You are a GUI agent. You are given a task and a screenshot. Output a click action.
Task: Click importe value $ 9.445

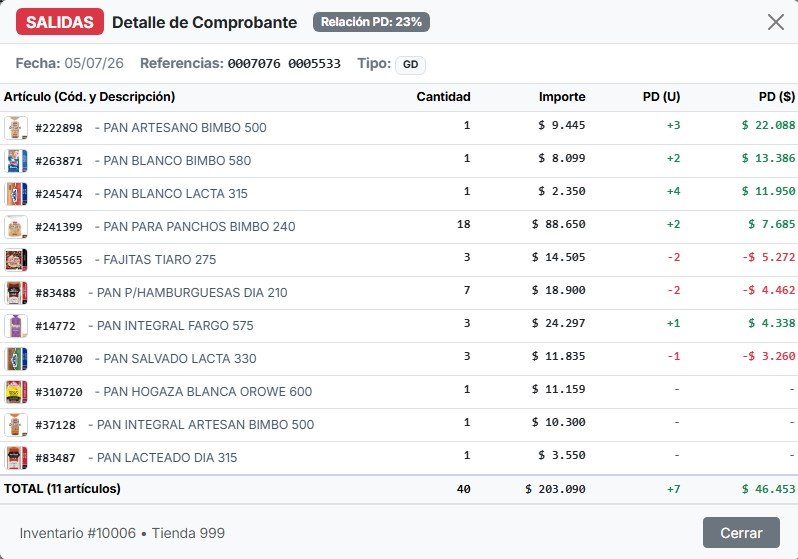click(x=562, y=125)
